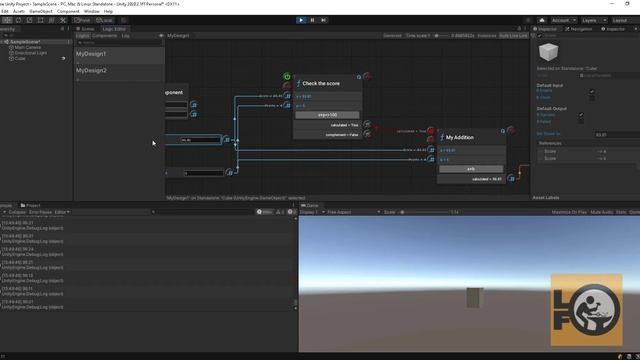
Task: Click the red trigger port left of My Addition
Action: (431, 131)
